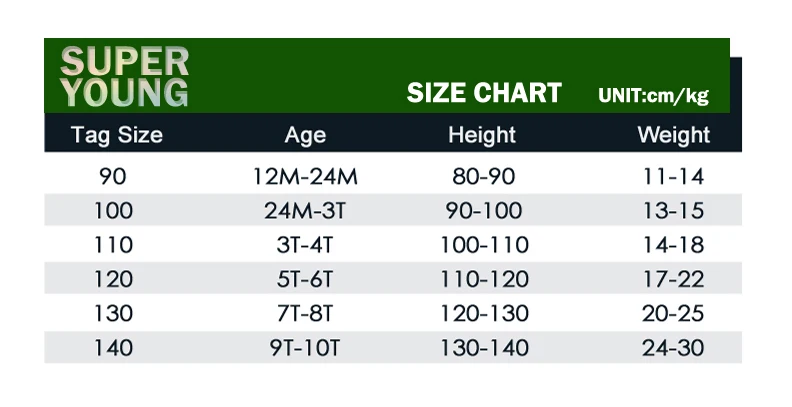The width and height of the screenshot is (792, 407).
Task: Click the 24M-3T age cell
Action: [x=305, y=211]
